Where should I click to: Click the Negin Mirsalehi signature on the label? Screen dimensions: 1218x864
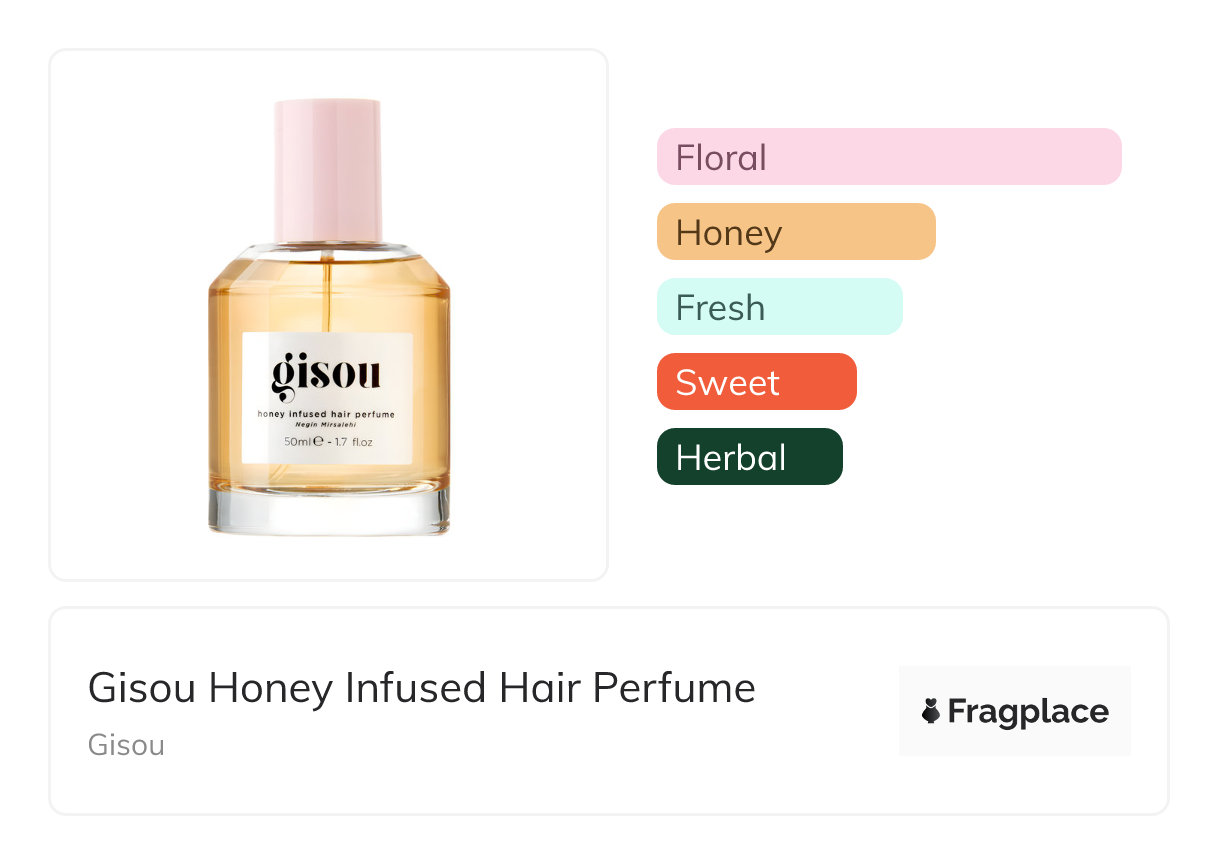click(x=327, y=424)
